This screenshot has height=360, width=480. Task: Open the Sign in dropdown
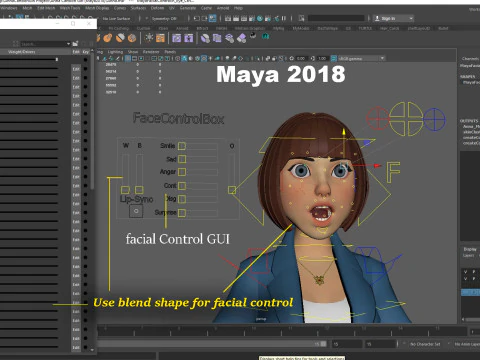pyautogui.click(x=393, y=18)
